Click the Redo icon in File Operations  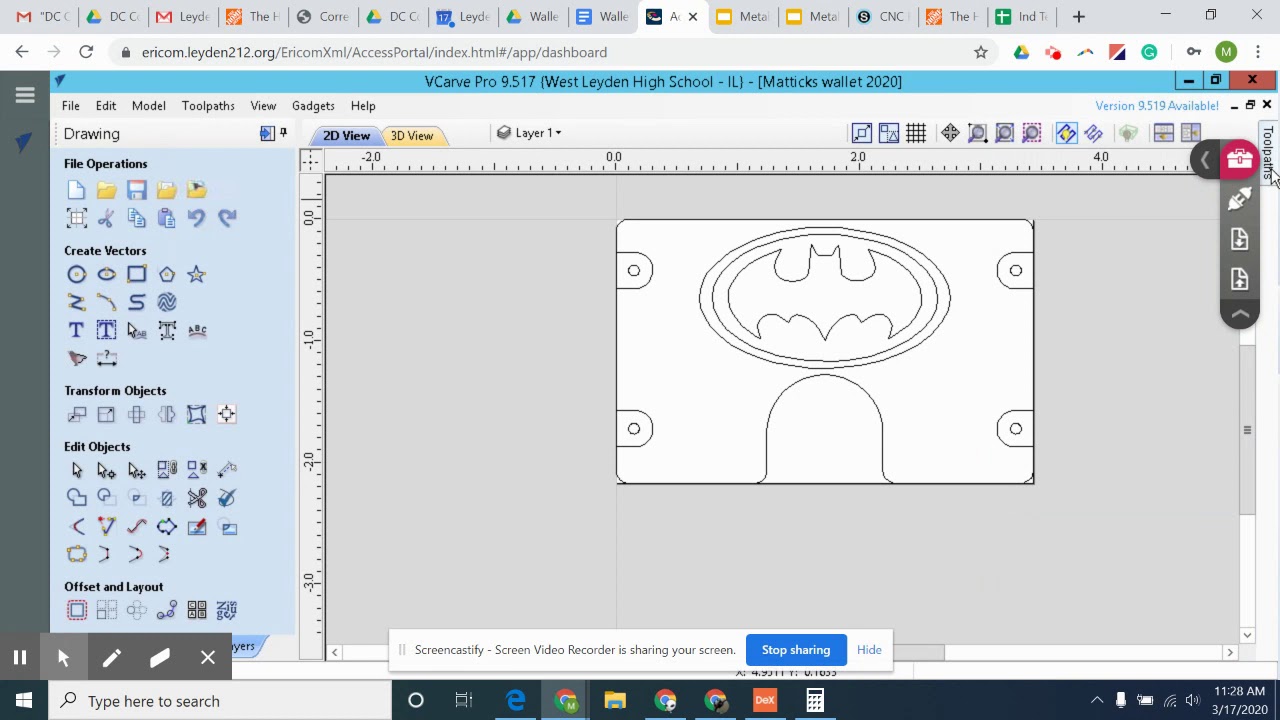(x=227, y=218)
